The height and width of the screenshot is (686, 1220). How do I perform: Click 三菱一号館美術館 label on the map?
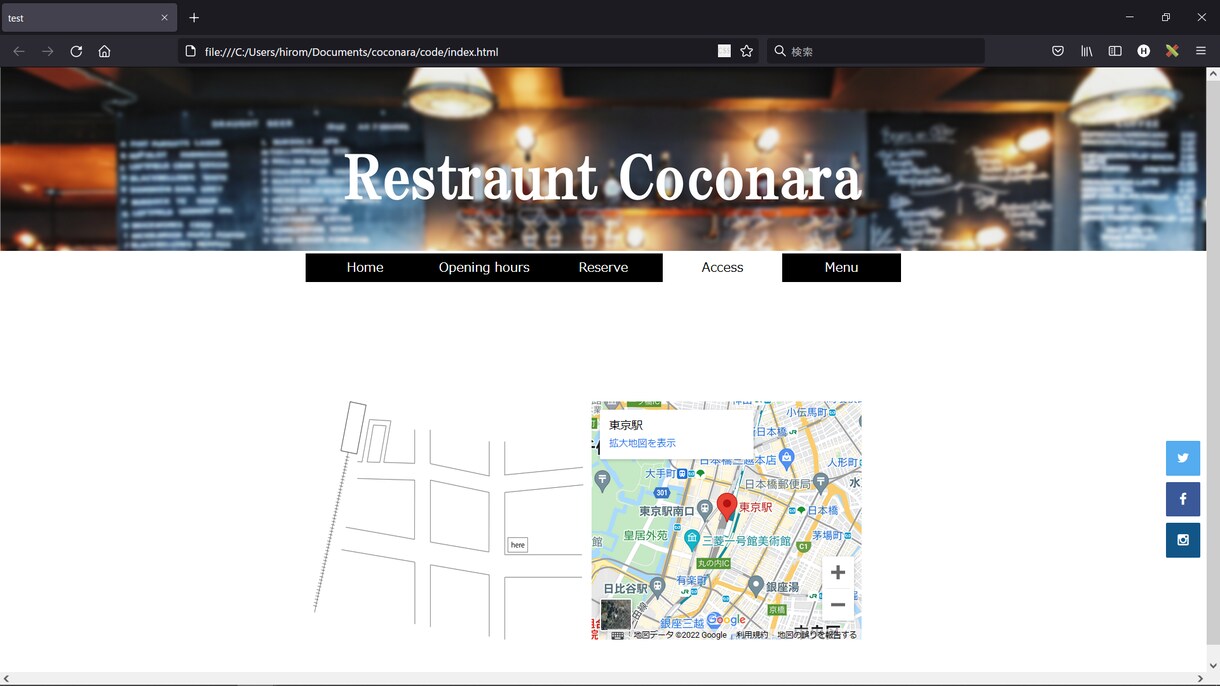(746, 540)
